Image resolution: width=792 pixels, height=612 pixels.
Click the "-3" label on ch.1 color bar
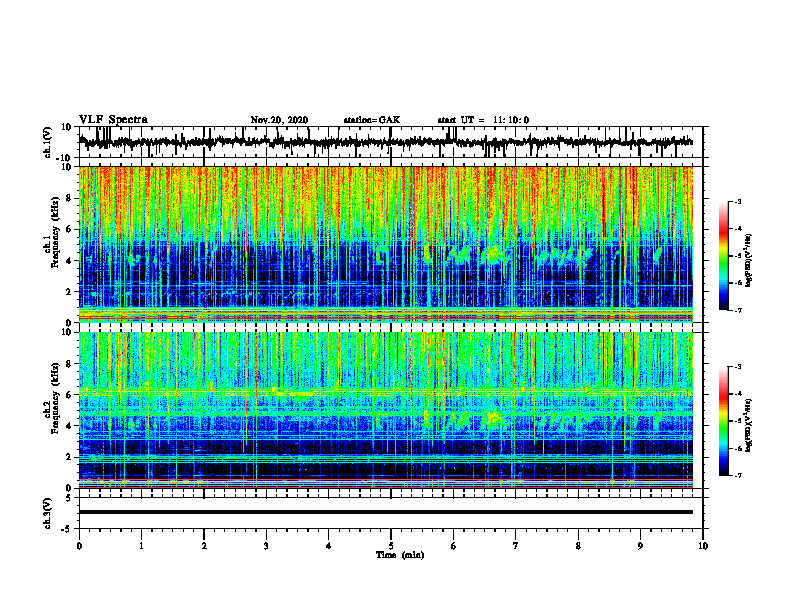tap(737, 202)
